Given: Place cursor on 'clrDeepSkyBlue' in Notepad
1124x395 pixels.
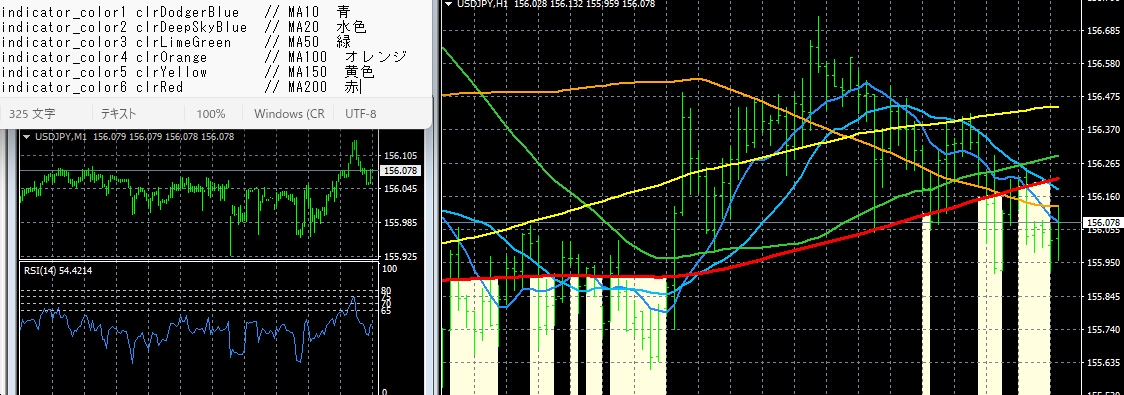Looking at the screenshot, I should 191,27.
